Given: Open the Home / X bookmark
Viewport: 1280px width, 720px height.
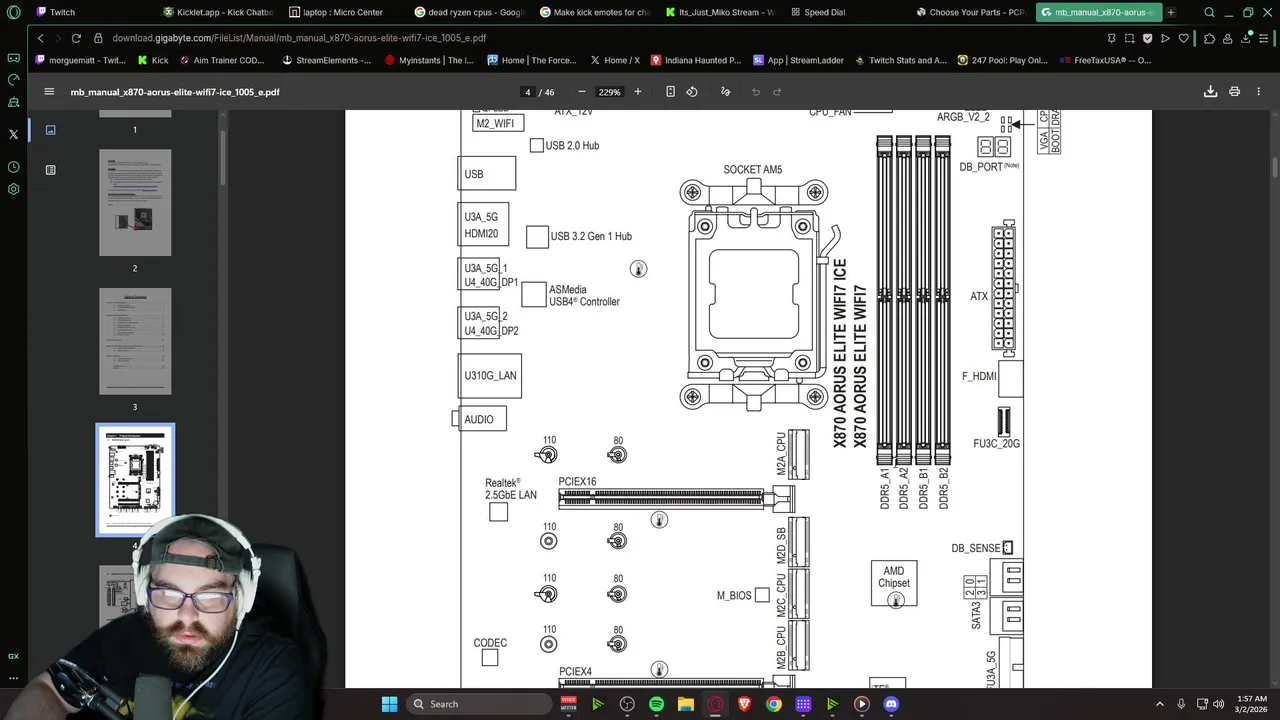Looking at the screenshot, I should (x=615, y=60).
